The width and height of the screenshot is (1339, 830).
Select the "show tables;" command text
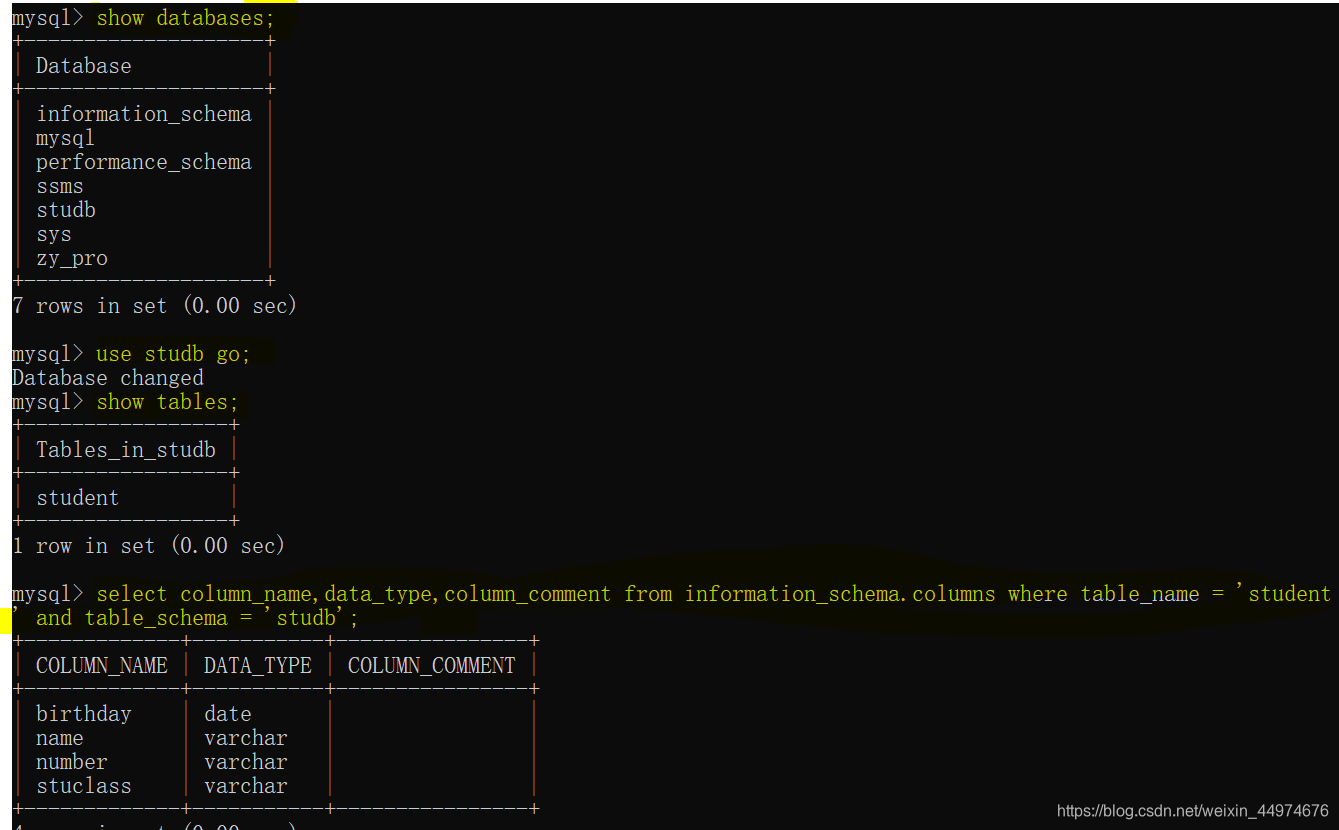pos(168,402)
